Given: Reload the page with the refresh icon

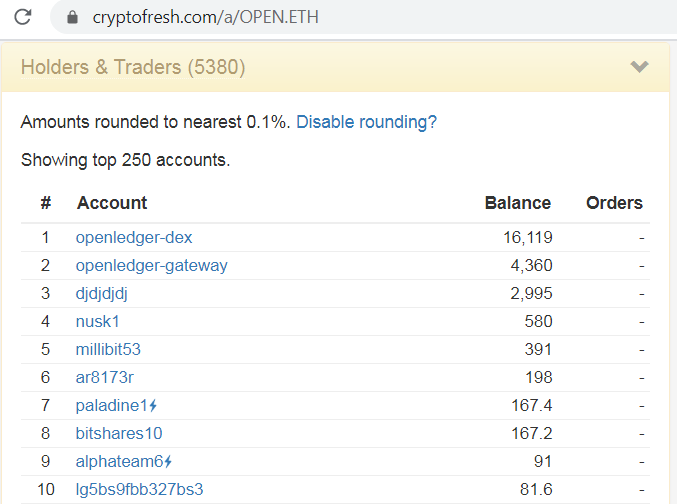Looking at the screenshot, I should [x=22, y=17].
